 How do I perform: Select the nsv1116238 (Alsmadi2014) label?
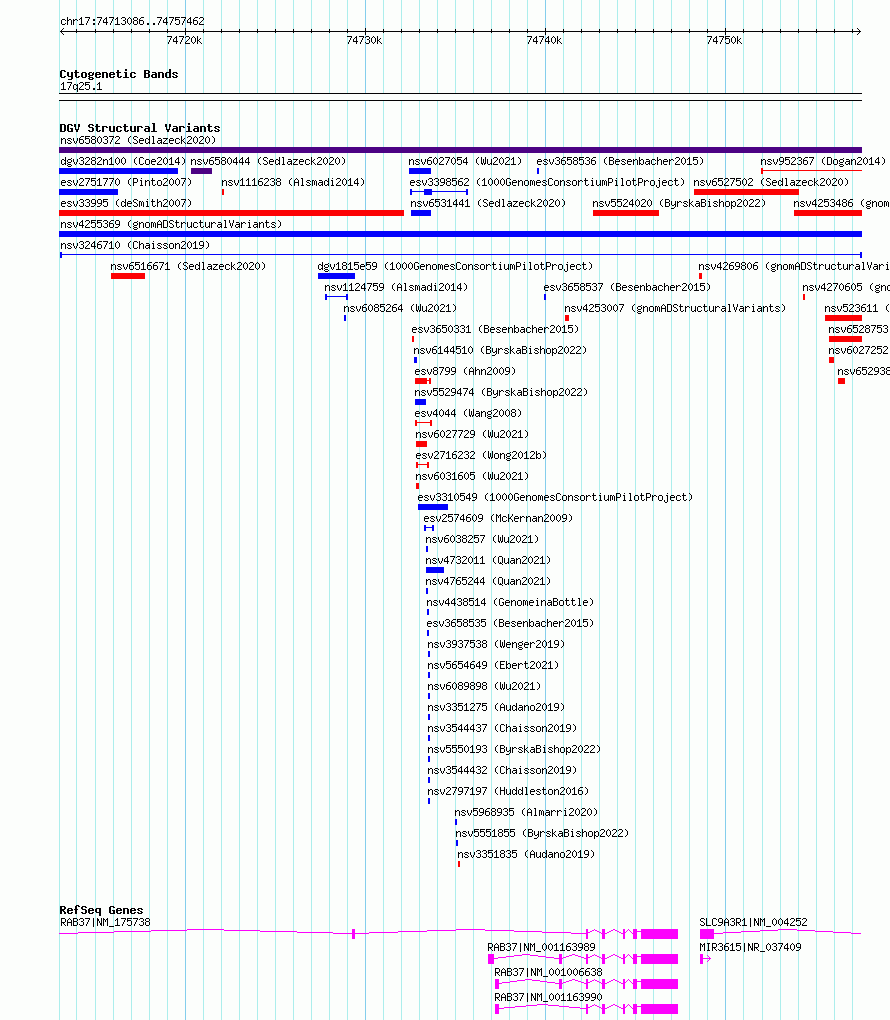pos(293,182)
